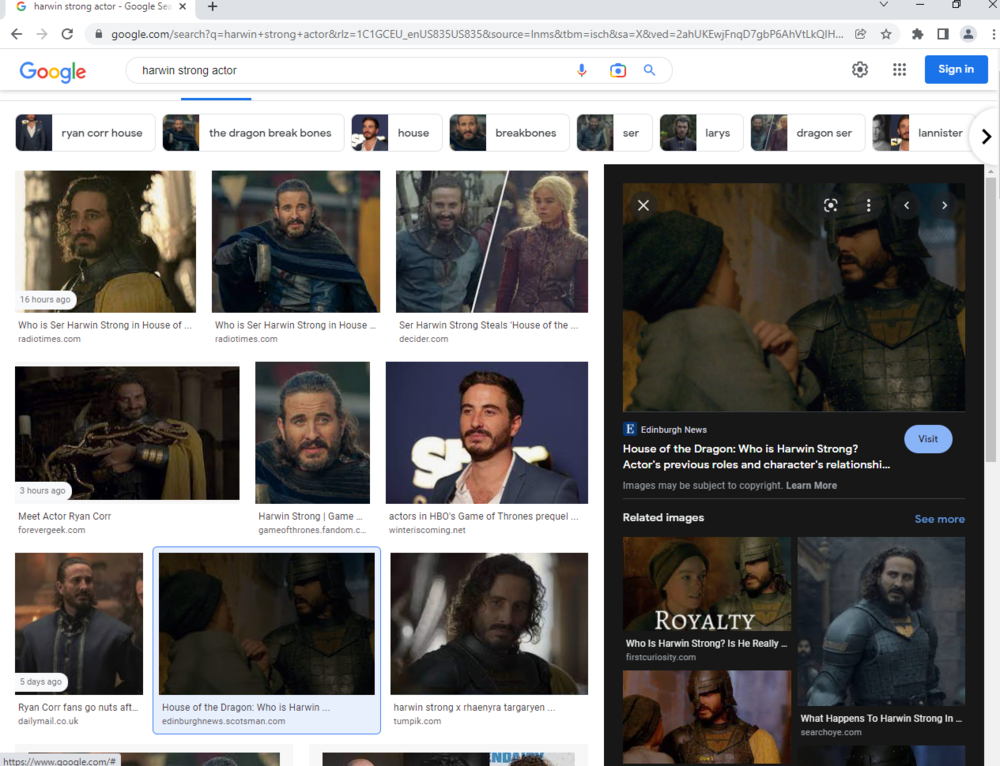Open the Google apps grid
Viewport: 1000px width, 766px height.
pyautogui.click(x=899, y=69)
